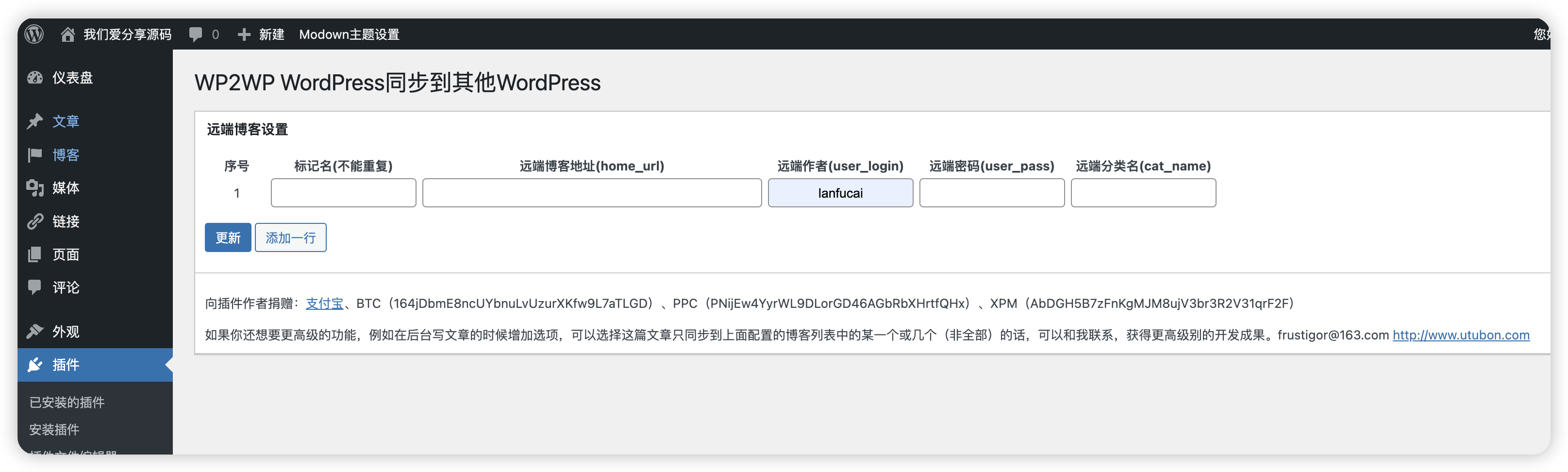Click the 添加一行 button

[x=290, y=237]
